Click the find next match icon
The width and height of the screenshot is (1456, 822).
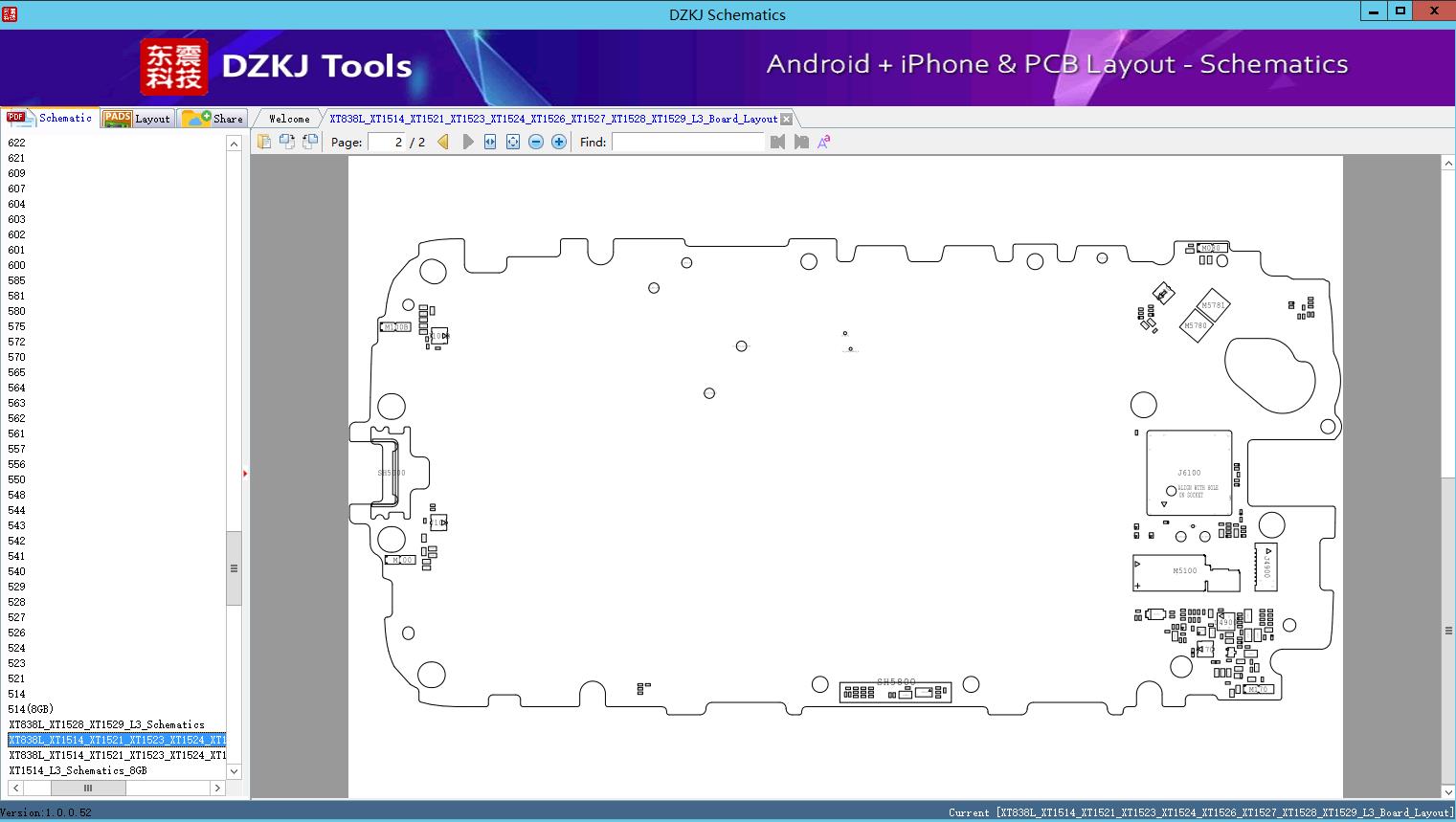tap(801, 142)
